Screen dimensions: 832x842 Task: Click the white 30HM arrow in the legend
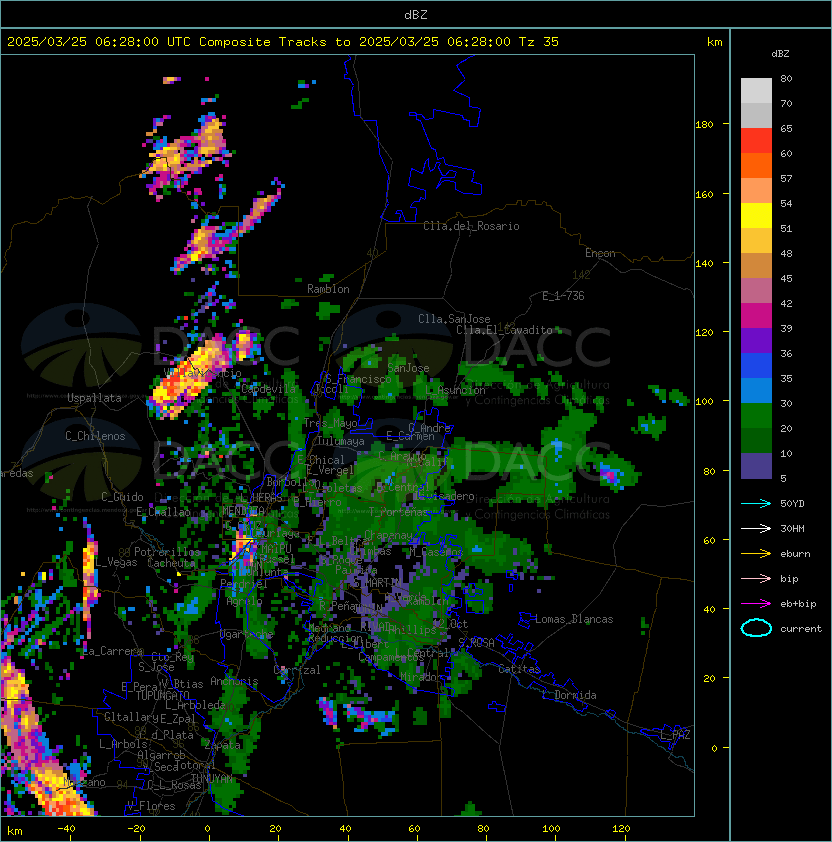point(756,529)
